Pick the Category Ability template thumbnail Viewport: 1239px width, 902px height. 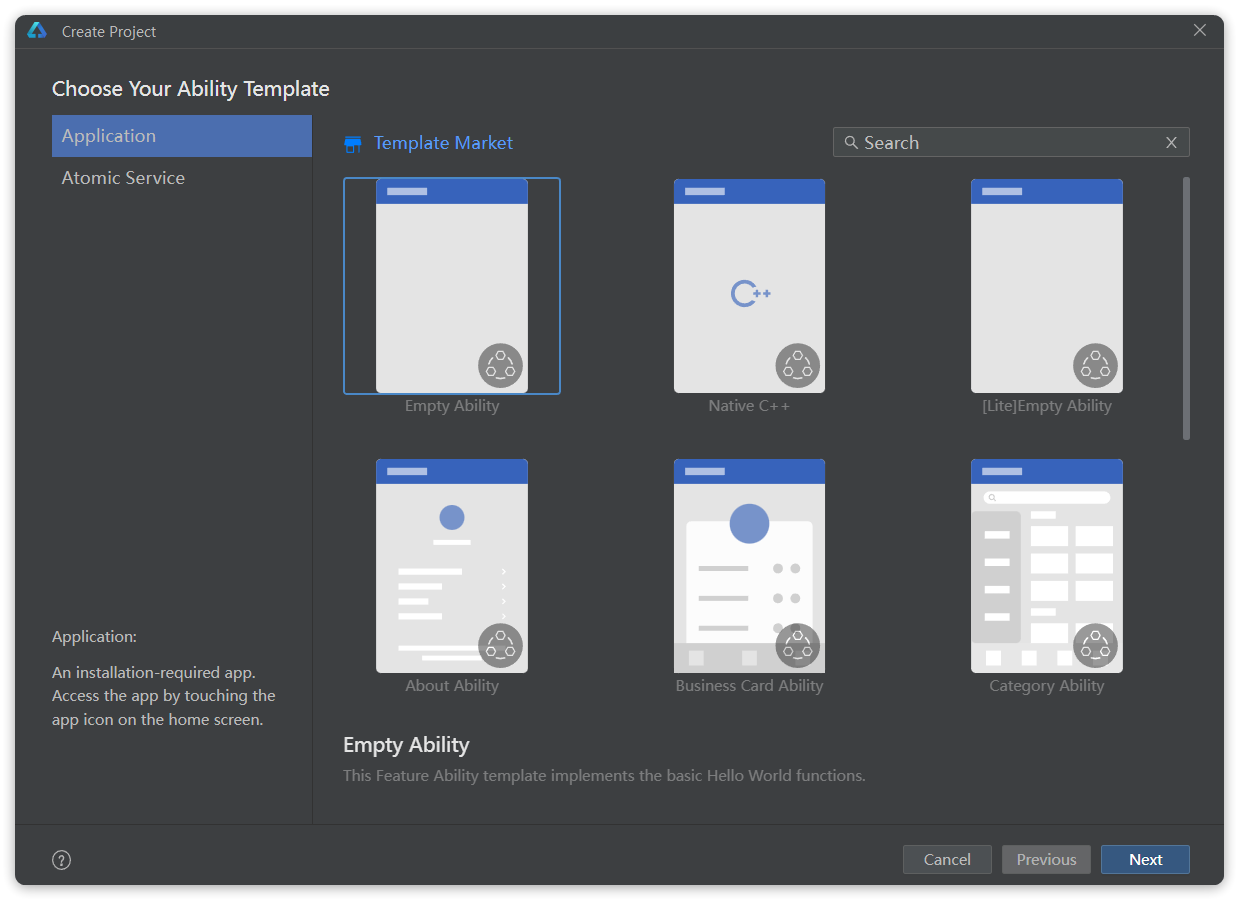coord(1047,566)
